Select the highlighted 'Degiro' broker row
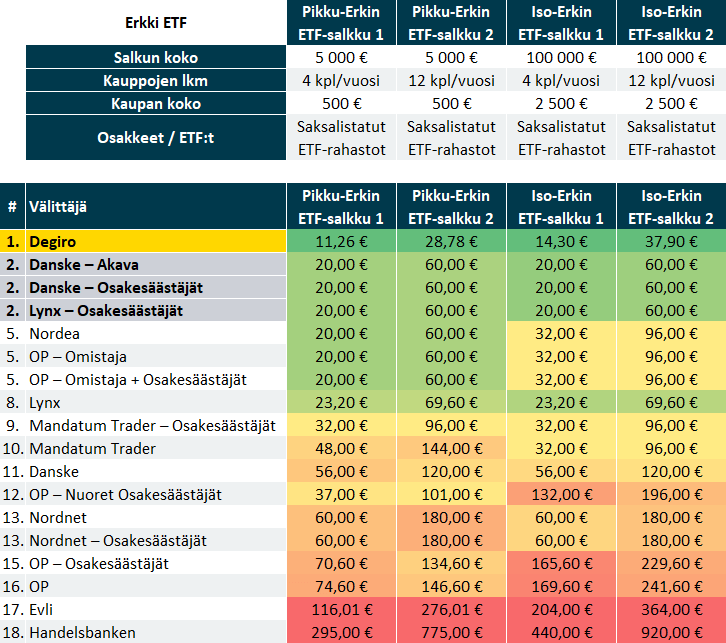The image size is (726, 643). 143,241
